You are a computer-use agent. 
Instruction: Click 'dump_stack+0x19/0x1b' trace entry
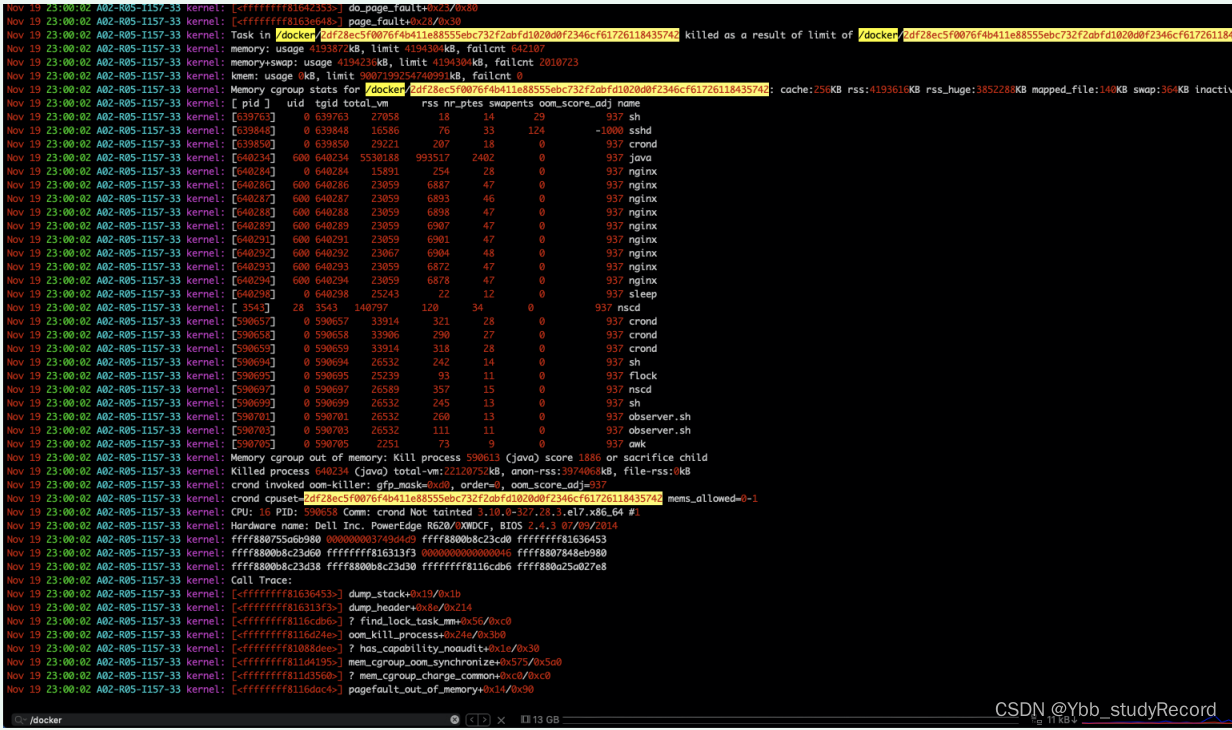[x=405, y=594]
